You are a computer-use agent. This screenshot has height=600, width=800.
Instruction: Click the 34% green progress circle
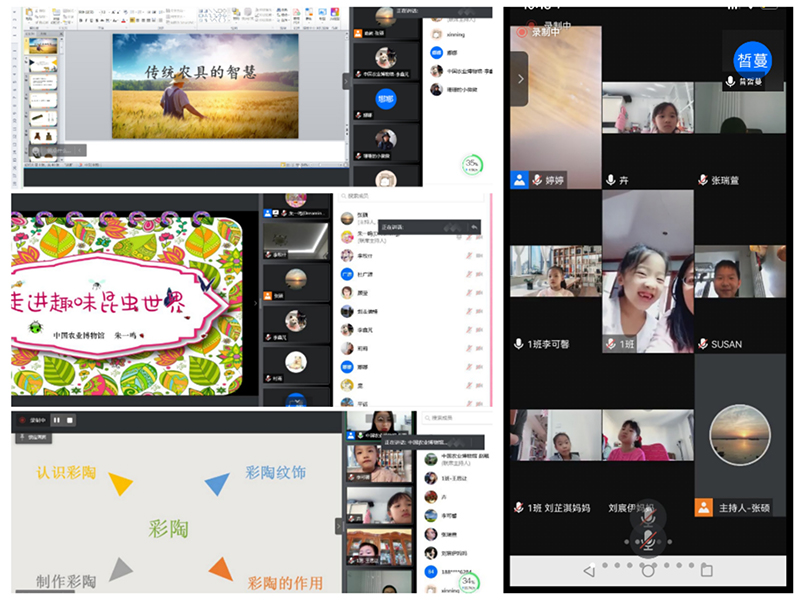pyautogui.click(x=468, y=582)
